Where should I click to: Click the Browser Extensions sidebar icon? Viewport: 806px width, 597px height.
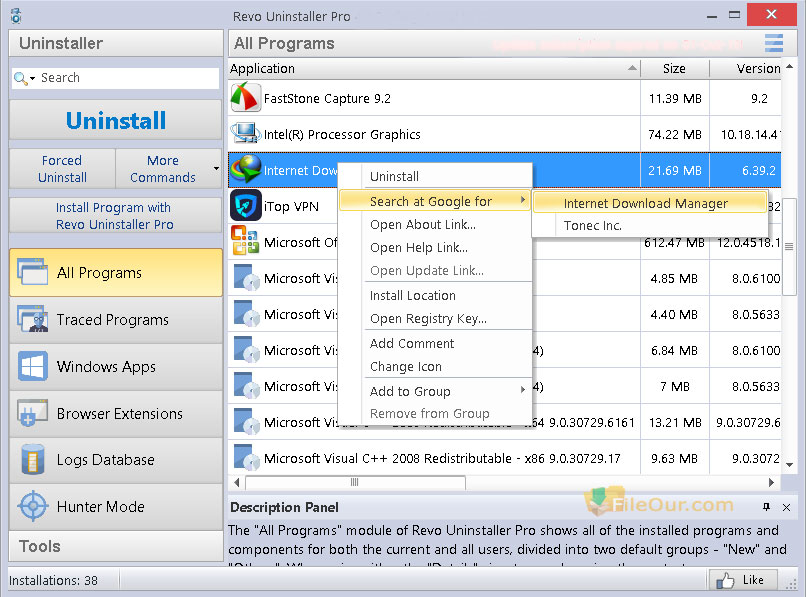tap(32, 413)
